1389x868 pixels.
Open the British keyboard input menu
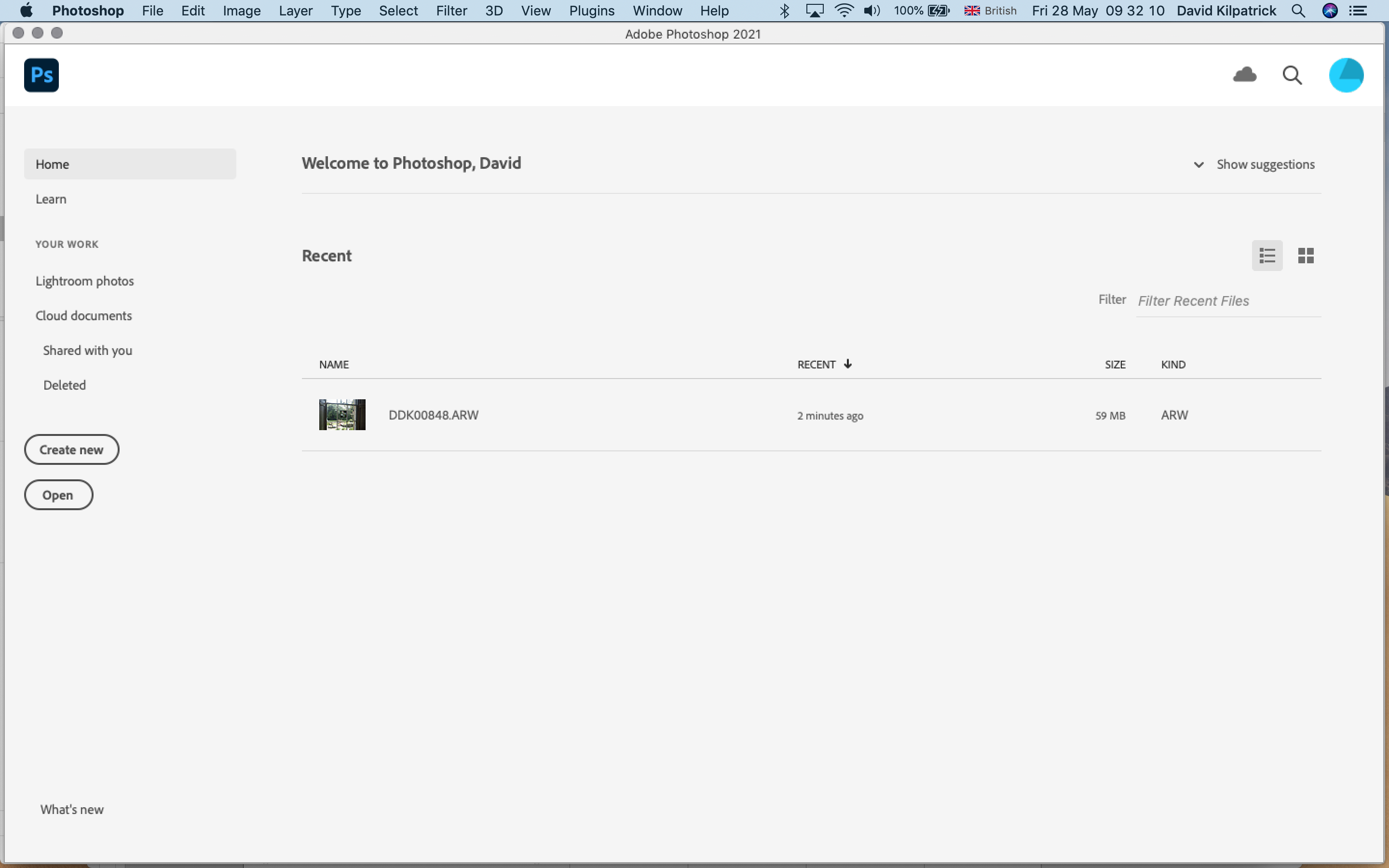coord(990,10)
